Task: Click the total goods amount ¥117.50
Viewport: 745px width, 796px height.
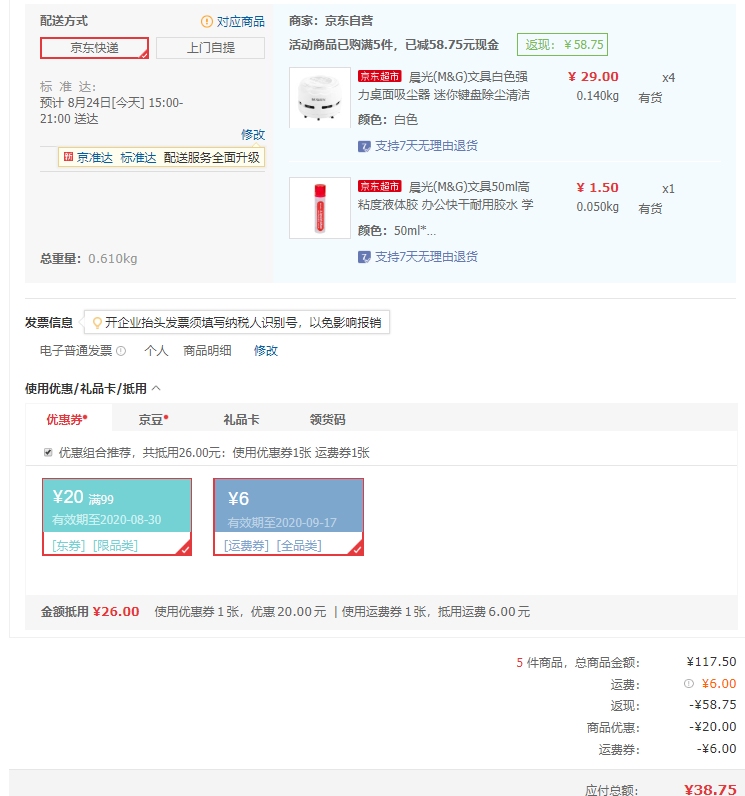Action: [x=711, y=661]
